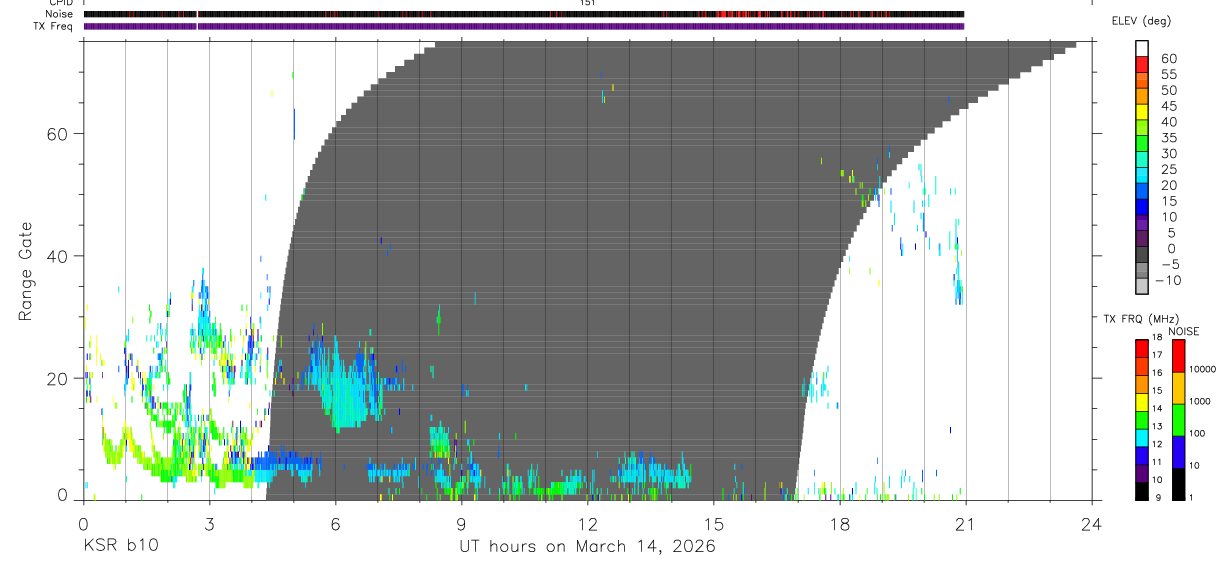1228x567 pixels.
Task: Click the x-axis tick label '18'
Action: pyautogui.click(x=840, y=523)
